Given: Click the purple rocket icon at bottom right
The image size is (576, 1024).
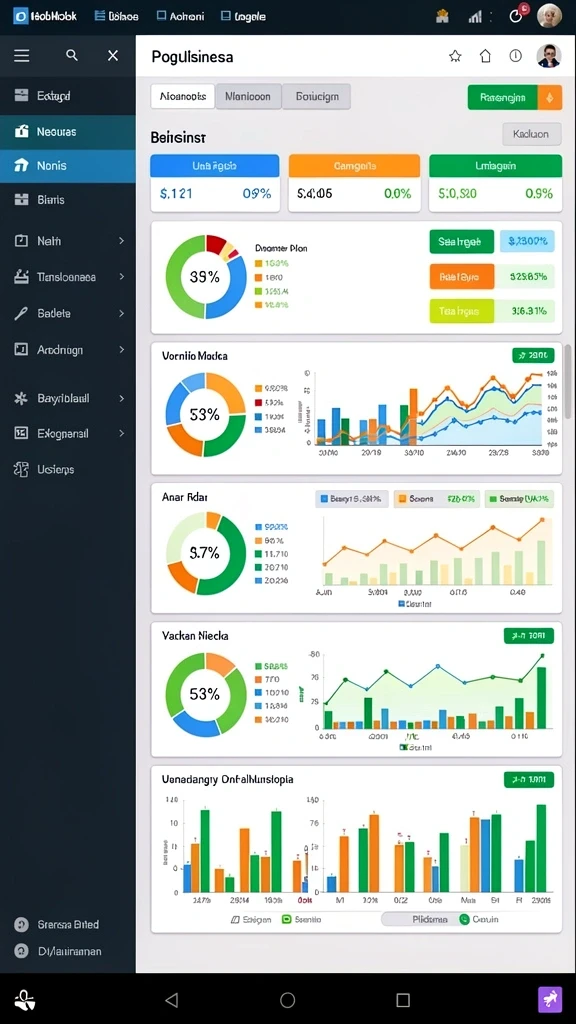Looking at the screenshot, I should pos(550,999).
